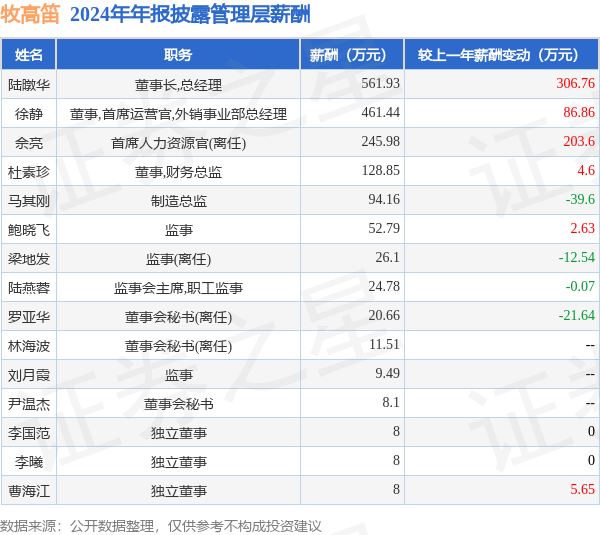Click the data source note 数据来源

click(x=161, y=526)
